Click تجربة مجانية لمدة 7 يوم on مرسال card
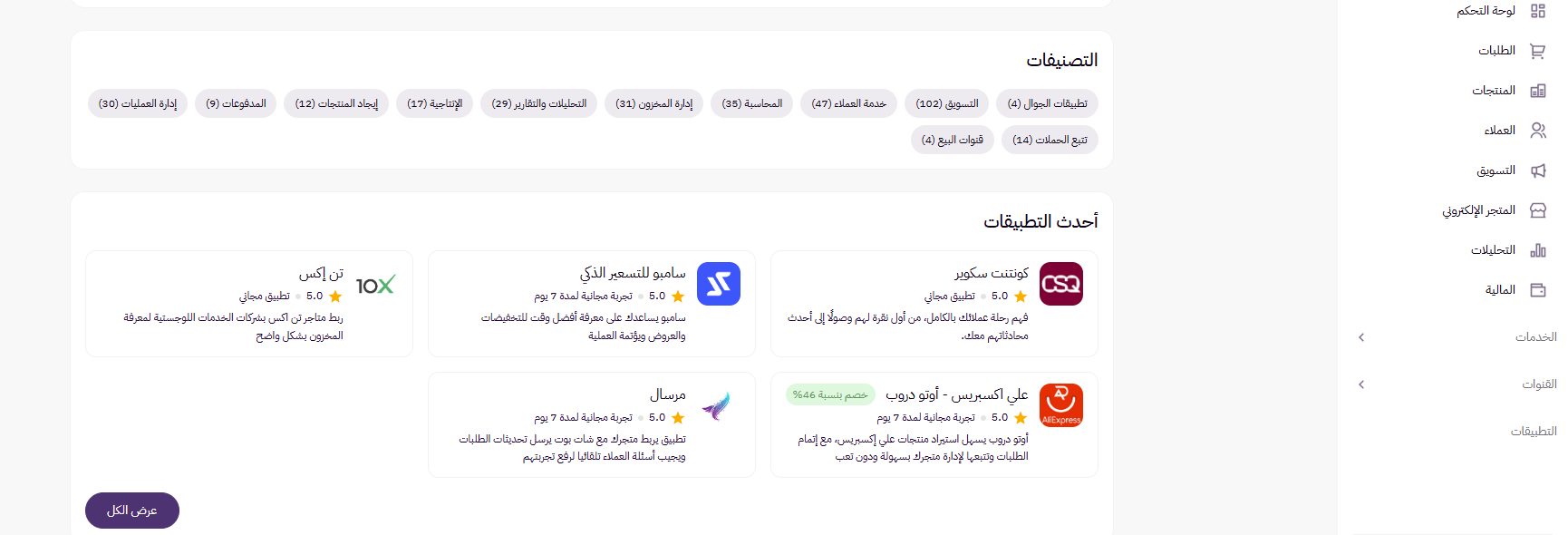Screen dimensions: 1568x535 click(583, 417)
